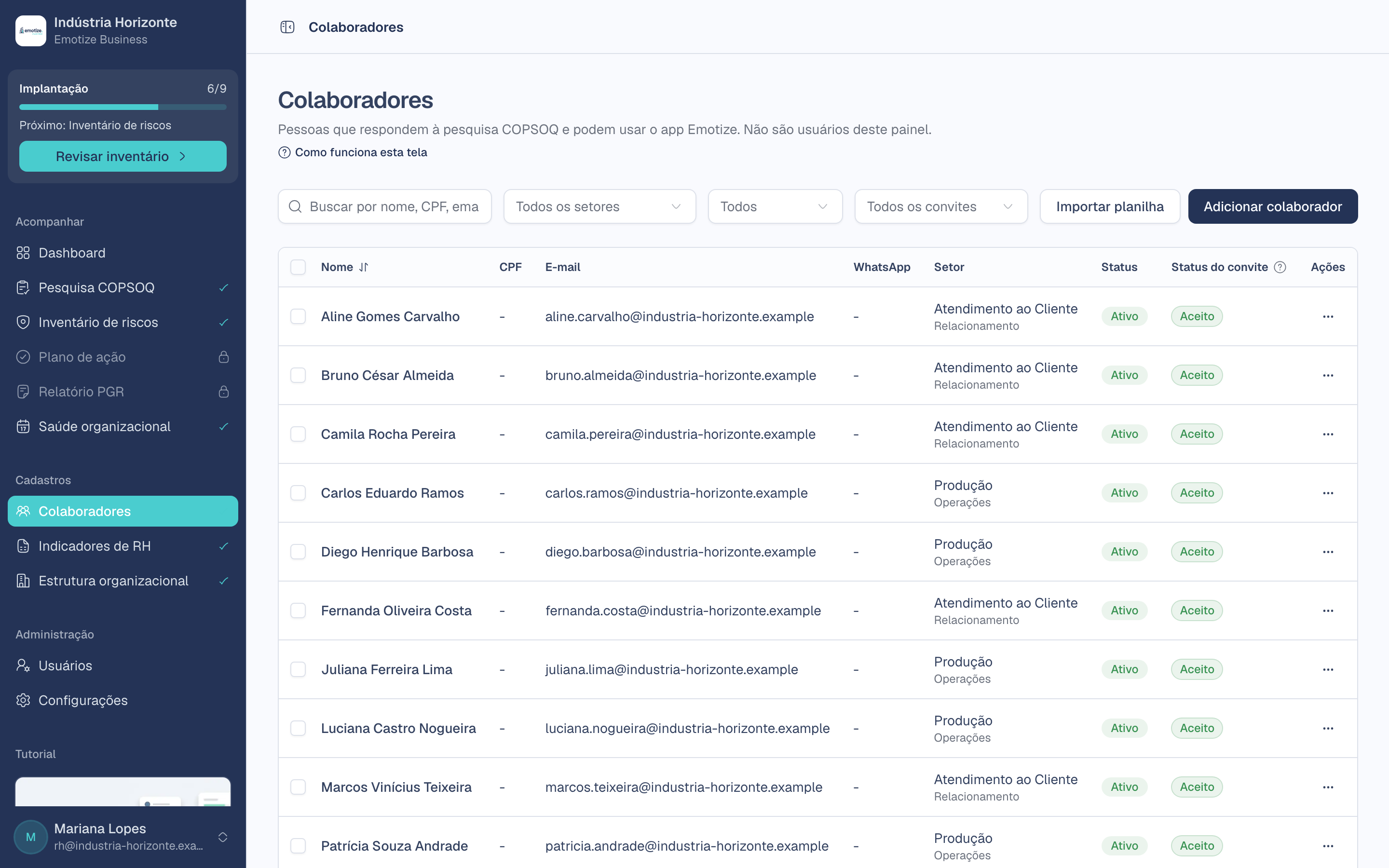Click the lock icon on Plano de ação
The width and height of the screenshot is (1389, 868).
coord(224,357)
